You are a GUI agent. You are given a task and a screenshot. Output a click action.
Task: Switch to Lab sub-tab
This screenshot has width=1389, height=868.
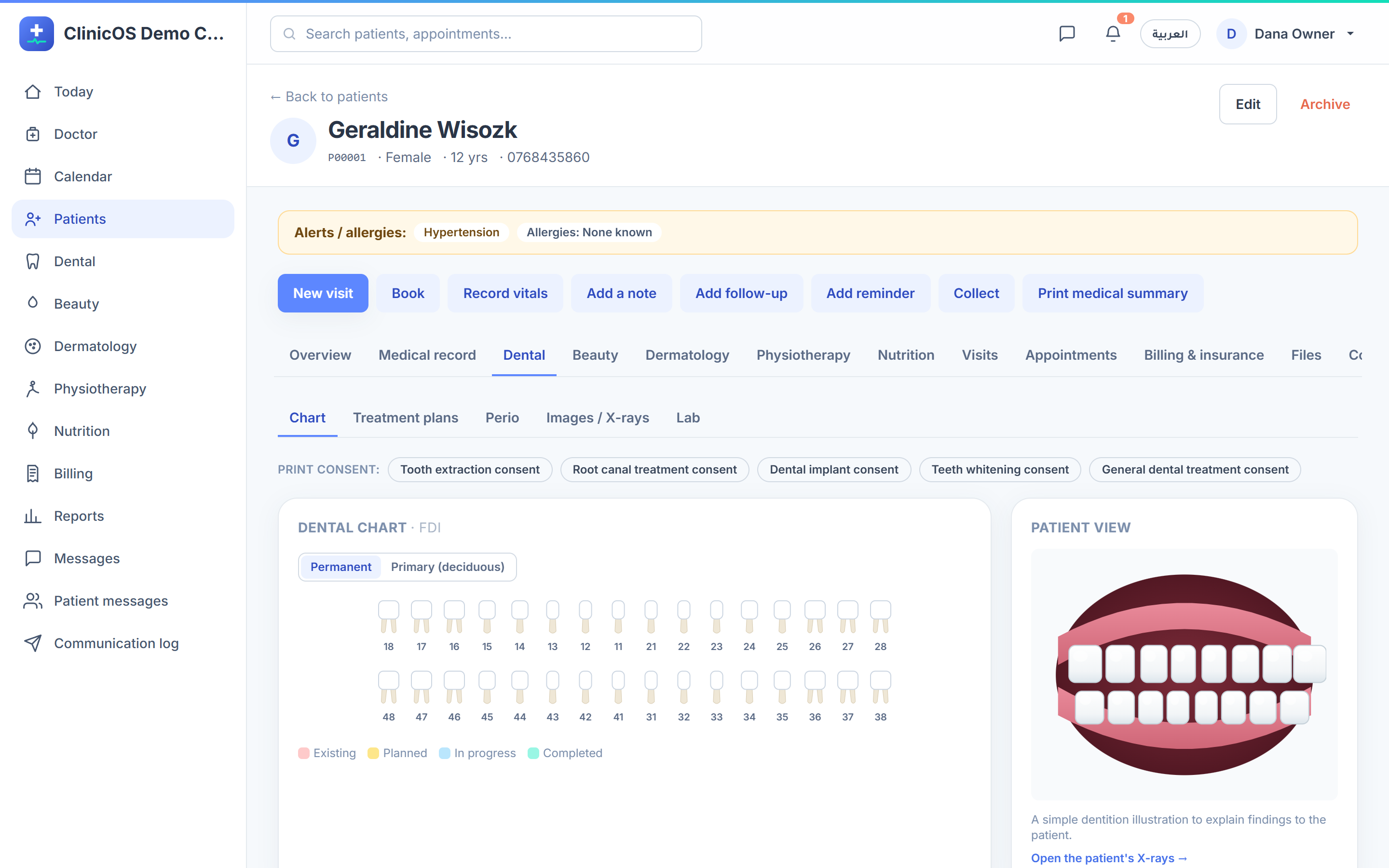tap(688, 418)
